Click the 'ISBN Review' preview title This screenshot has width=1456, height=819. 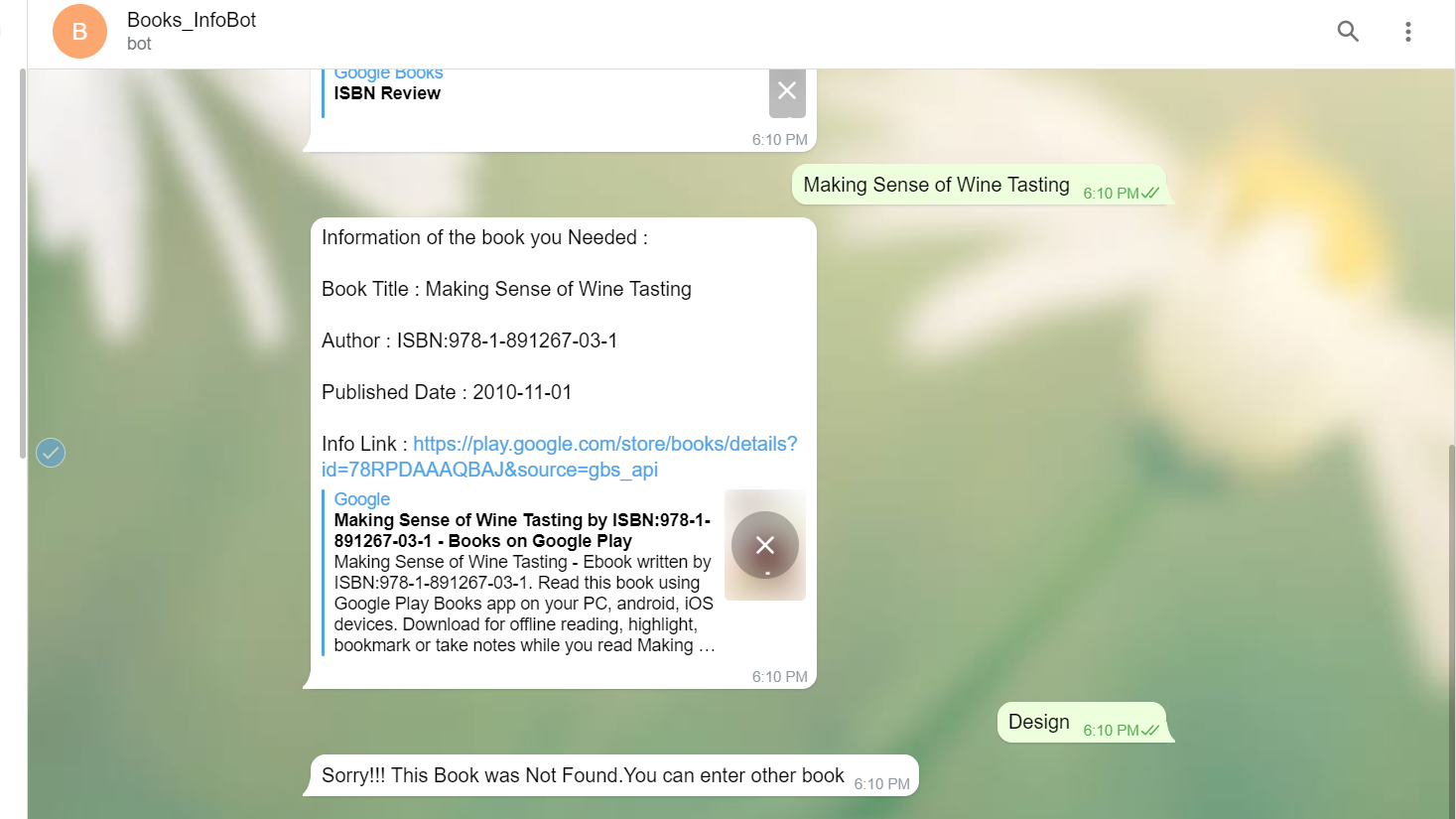pyautogui.click(x=387, y=93)
